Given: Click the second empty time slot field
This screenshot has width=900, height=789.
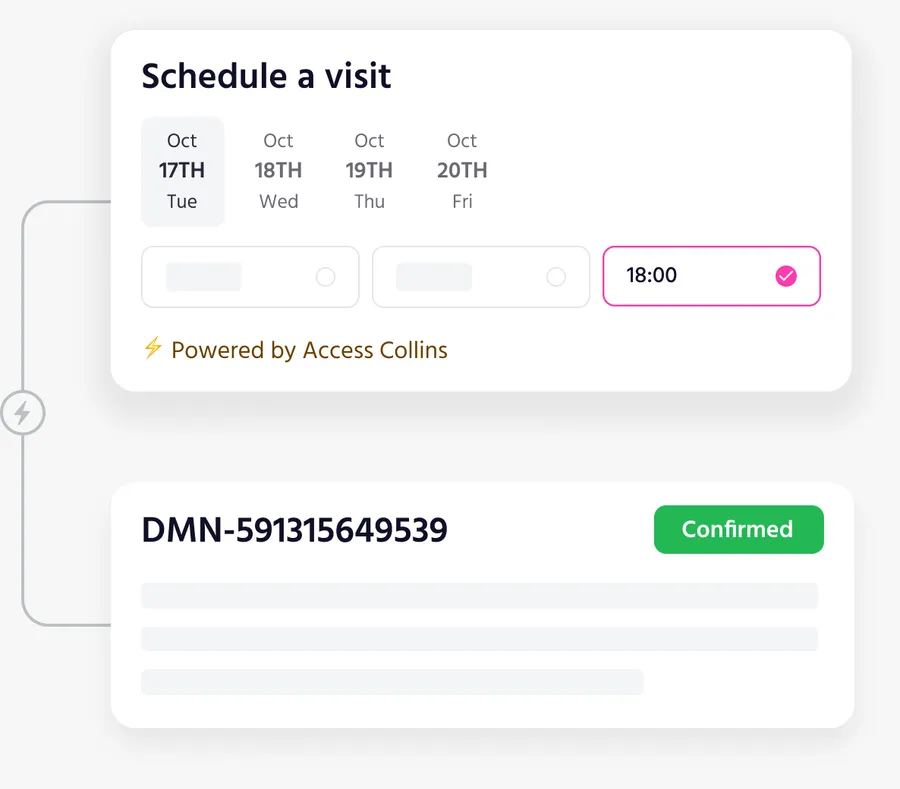Looking at the screenshot, I should (x=481, y=276).
